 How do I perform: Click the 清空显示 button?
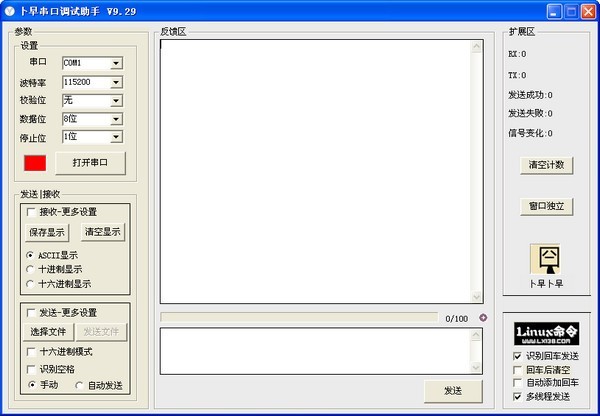click(103, 232)
